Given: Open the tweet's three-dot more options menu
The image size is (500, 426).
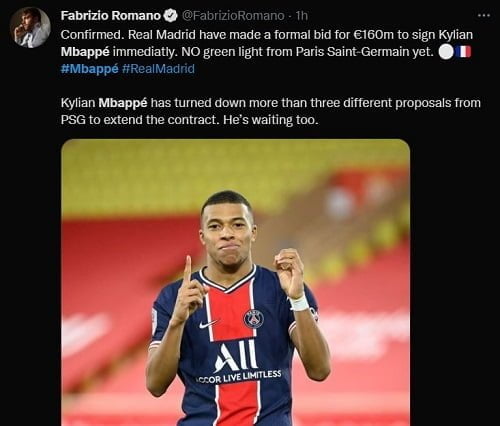Looking at the screenshot, I should point(484,15).
